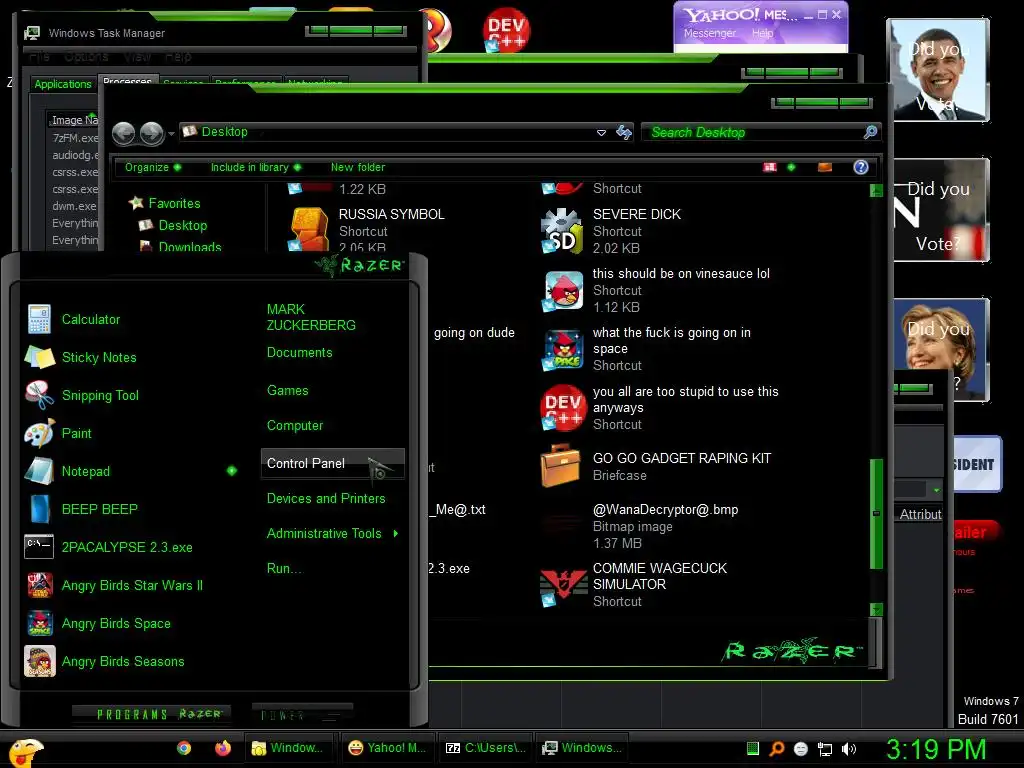Select the Briefcase icon in Explorer

pos(561,466)
